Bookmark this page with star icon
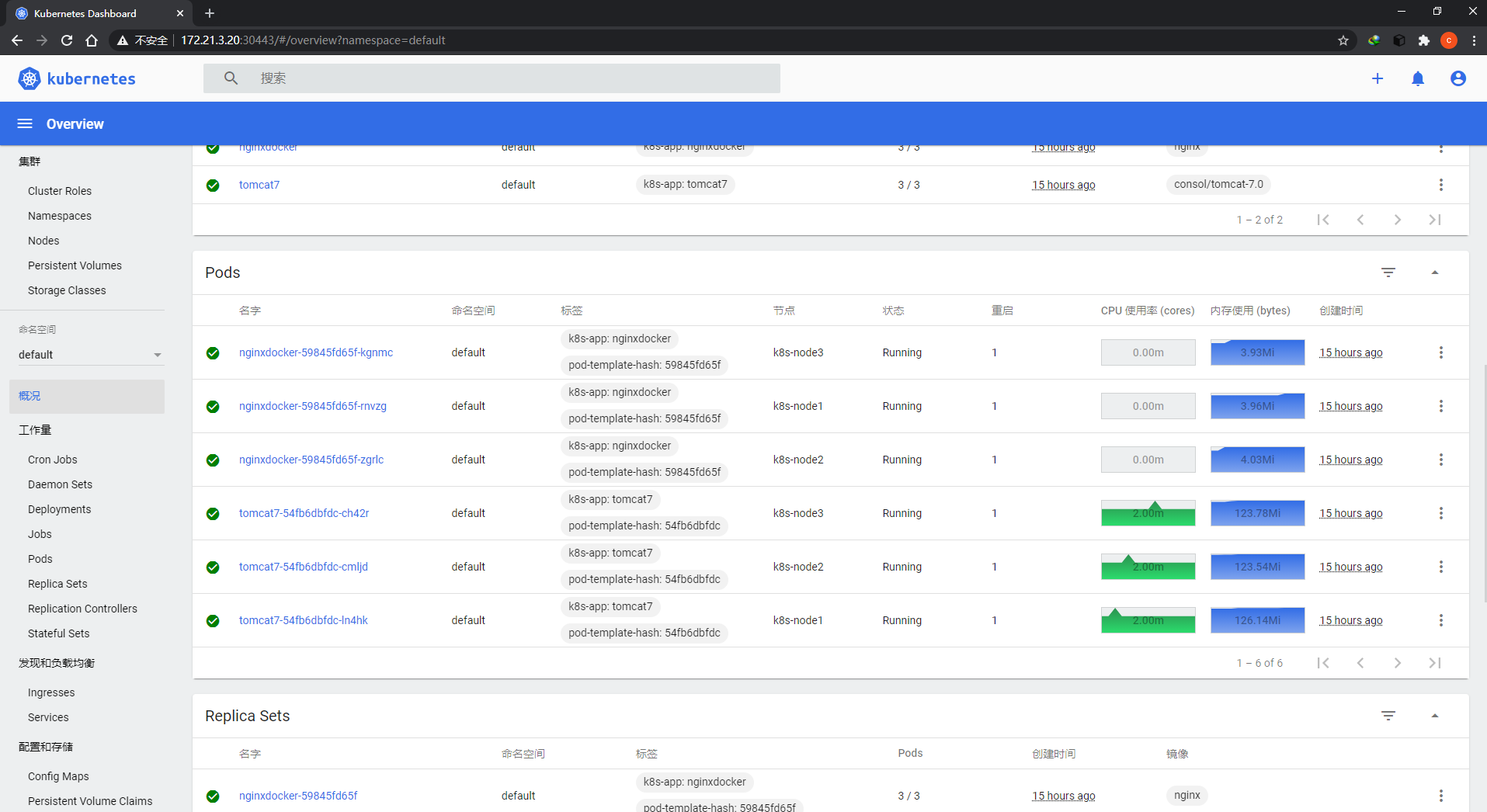 coord(1343,40)
